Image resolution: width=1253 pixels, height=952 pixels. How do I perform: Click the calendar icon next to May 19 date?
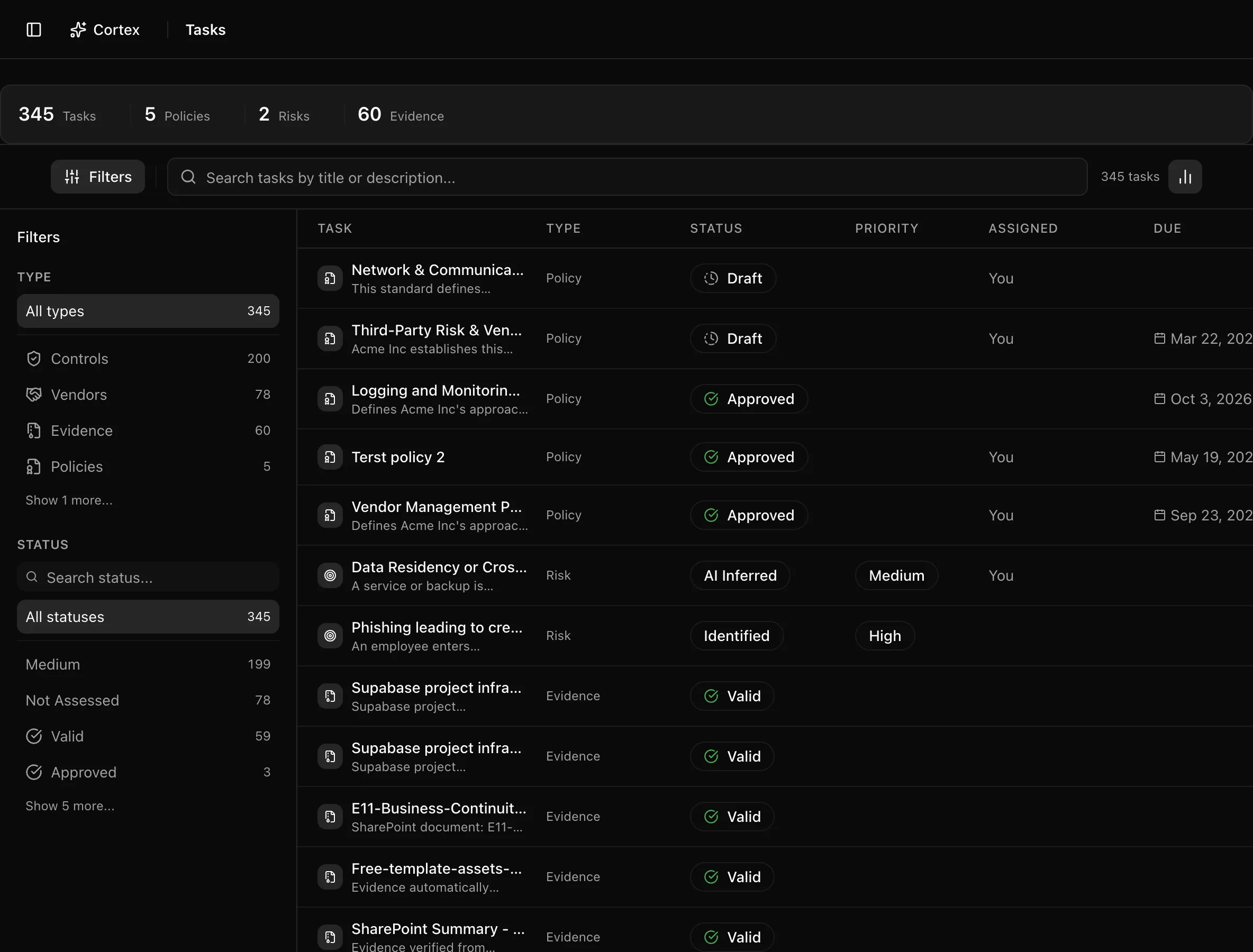pyautogui.click(x=1160, y=457)
